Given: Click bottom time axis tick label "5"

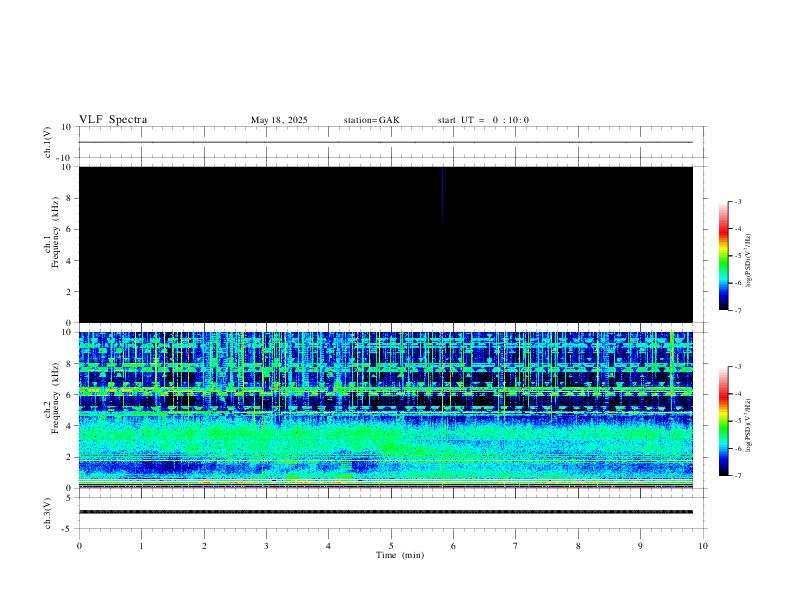Looking at the screenshot, I should click(391, 546).
